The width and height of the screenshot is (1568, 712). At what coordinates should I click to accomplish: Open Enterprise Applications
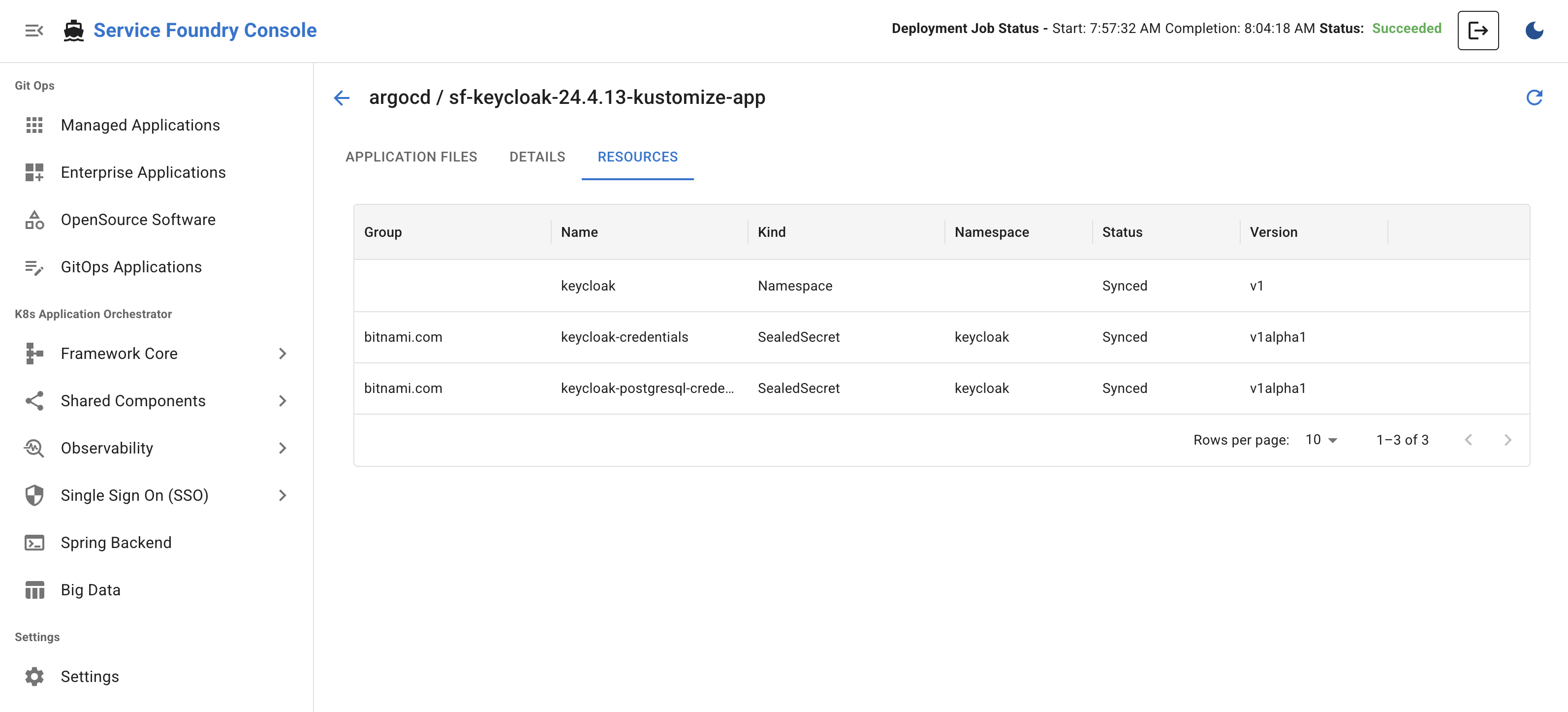[143, 172]
